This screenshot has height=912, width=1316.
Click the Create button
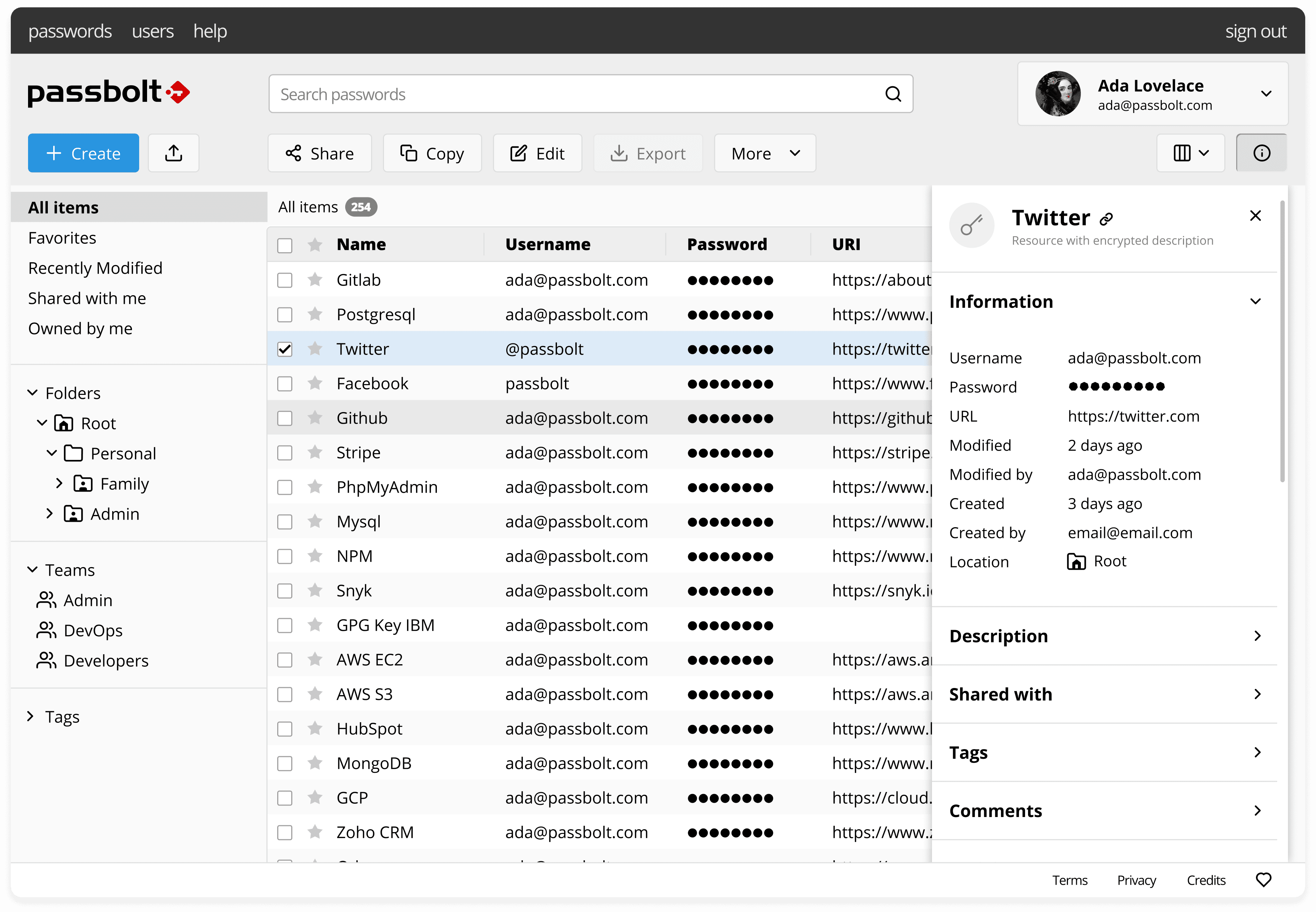point(83,152)
